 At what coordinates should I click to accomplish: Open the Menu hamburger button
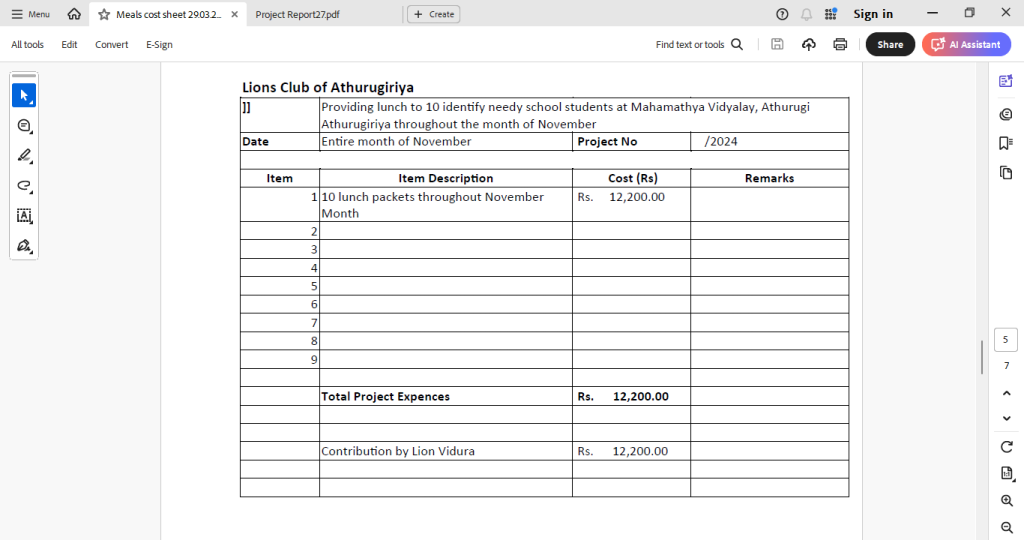pos(30,14)
